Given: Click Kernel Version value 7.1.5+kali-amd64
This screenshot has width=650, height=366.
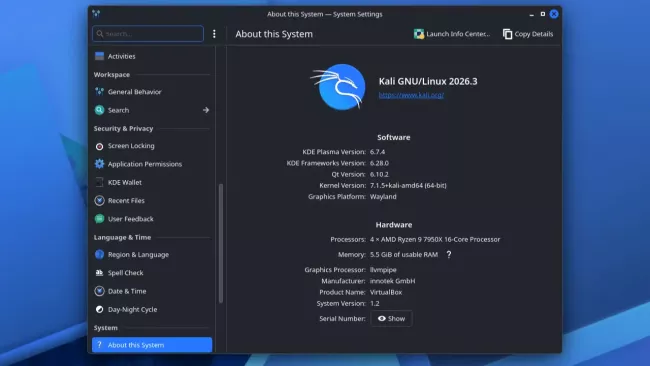Looking at the screenshot, I should pos(408,185).
